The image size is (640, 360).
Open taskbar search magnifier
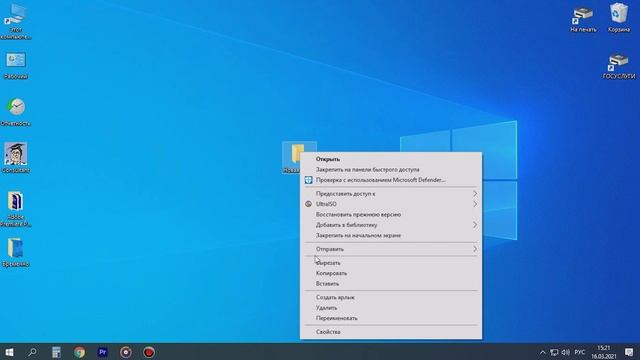click(x=32, y=352)
